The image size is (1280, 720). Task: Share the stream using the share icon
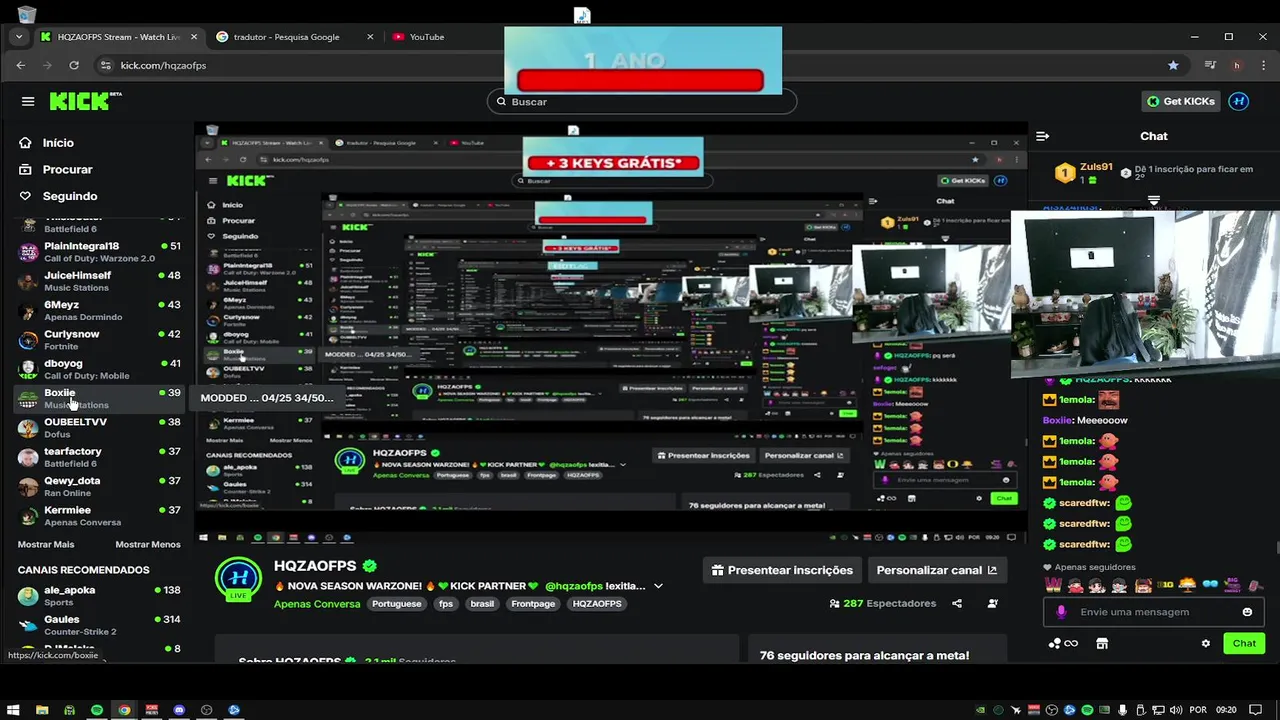tap(957, 603)
